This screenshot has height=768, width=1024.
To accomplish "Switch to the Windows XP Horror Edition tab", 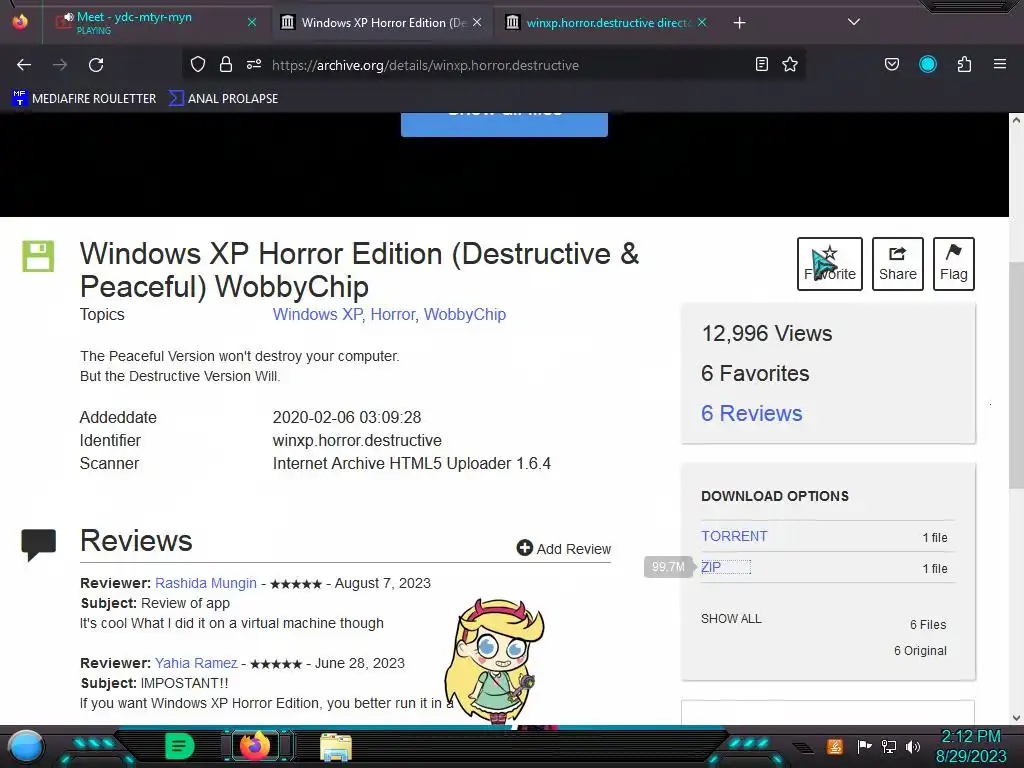I will [x=383, y=22].
